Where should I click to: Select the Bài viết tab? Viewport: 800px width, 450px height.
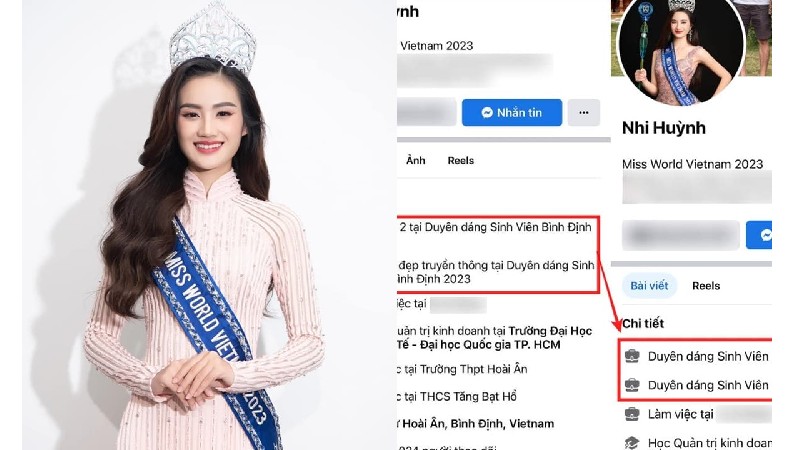point(649,286)
